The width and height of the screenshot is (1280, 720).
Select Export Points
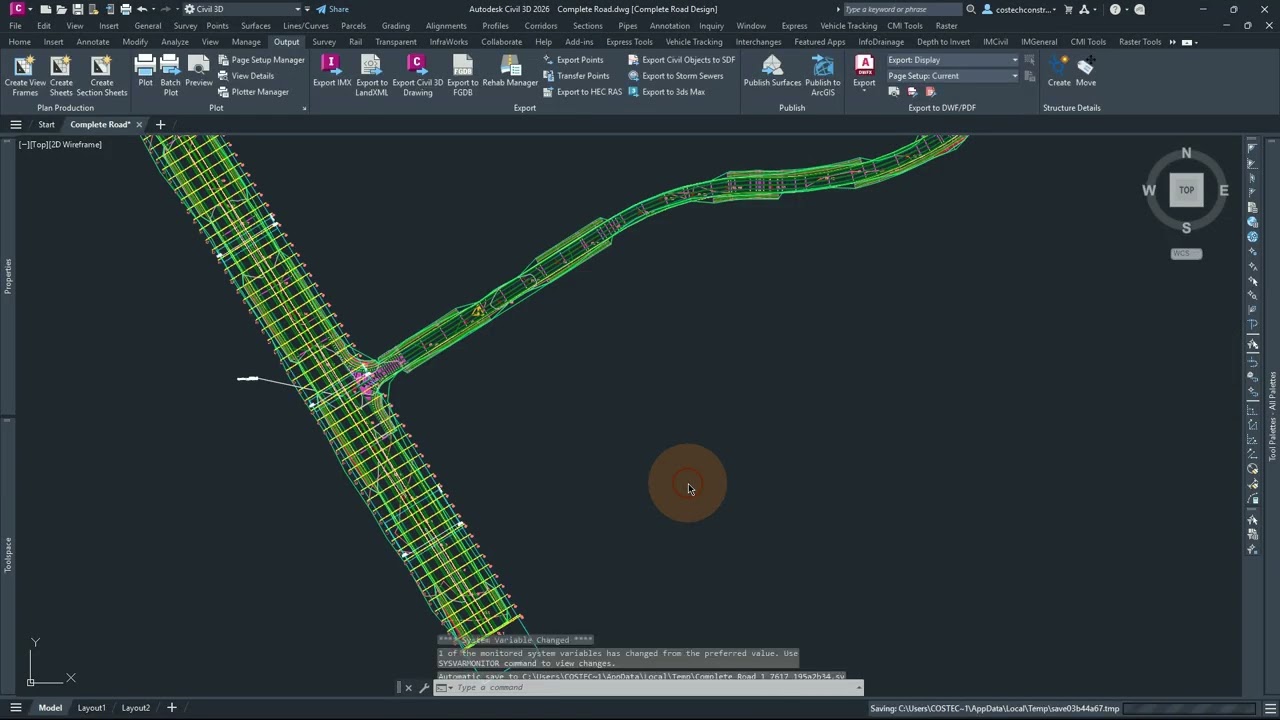point(573,60)
